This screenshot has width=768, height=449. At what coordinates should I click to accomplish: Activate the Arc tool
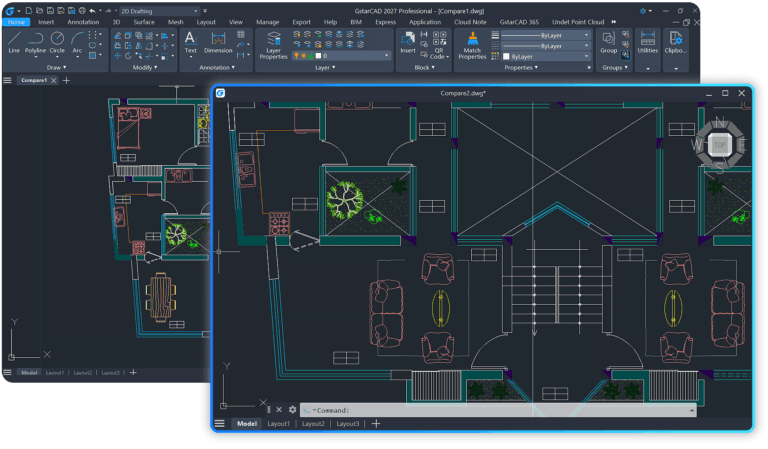[77, 42]
